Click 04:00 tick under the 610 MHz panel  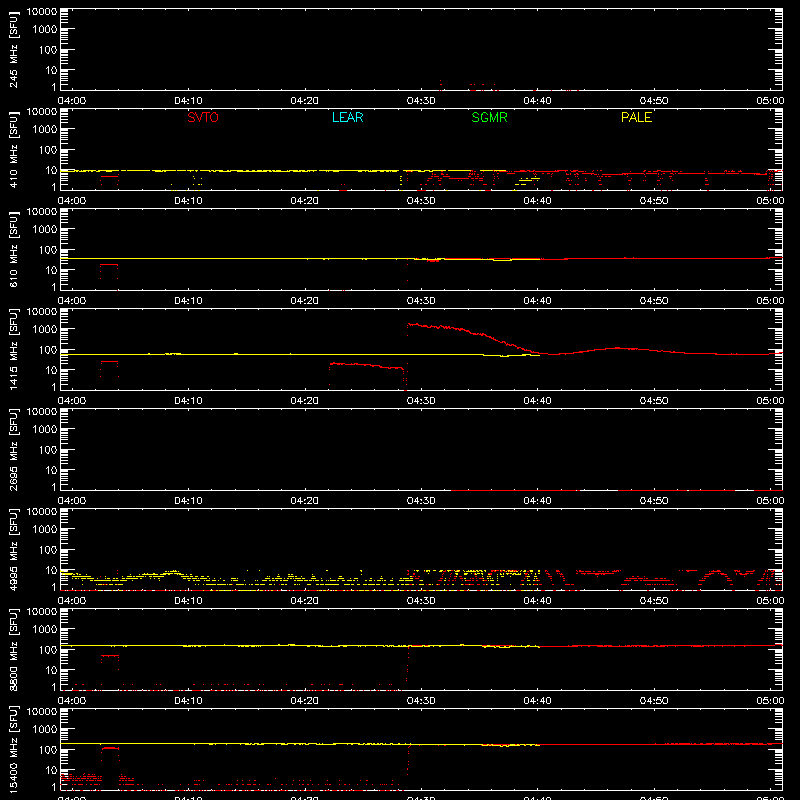[72, 301]
